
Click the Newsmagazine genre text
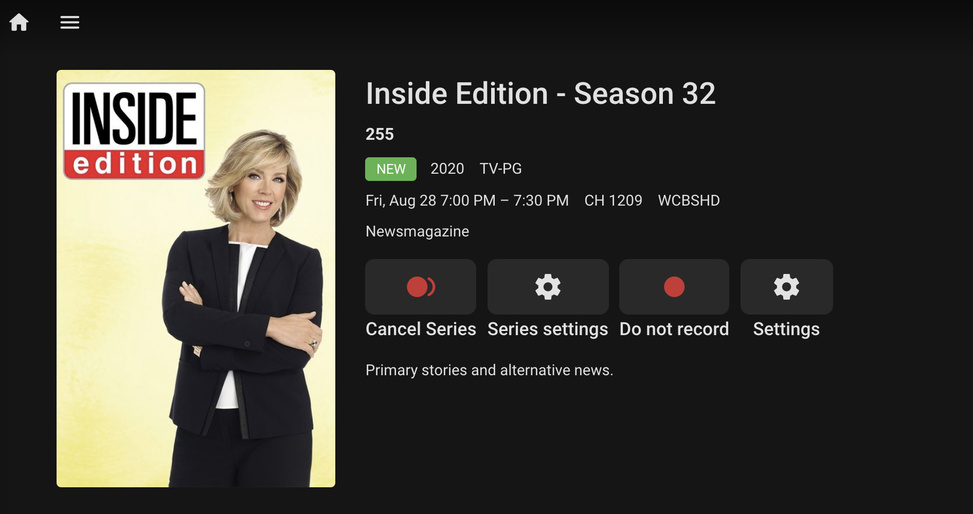pos(417,232)
